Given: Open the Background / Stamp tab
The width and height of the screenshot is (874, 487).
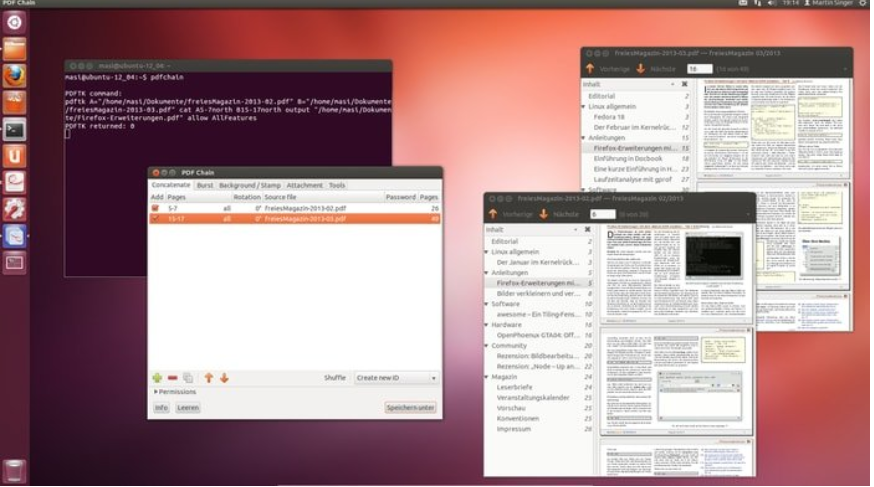Looking at the screenshot, I should [250, 185].
